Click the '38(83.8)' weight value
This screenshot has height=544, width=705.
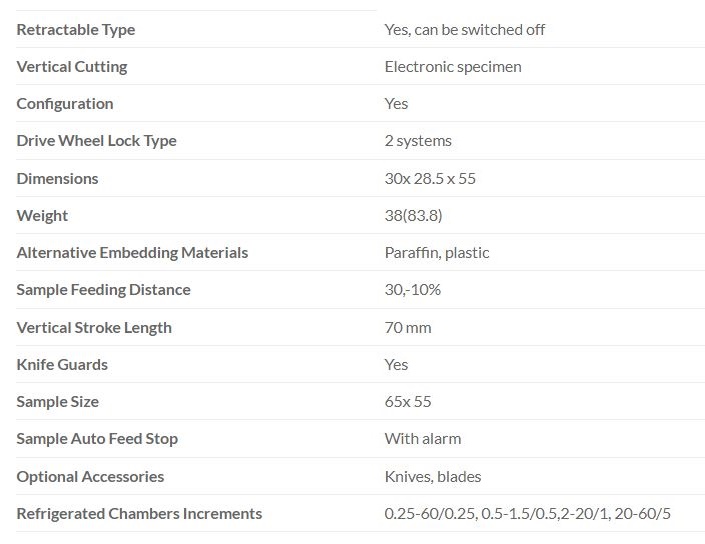tap(414, 215)
